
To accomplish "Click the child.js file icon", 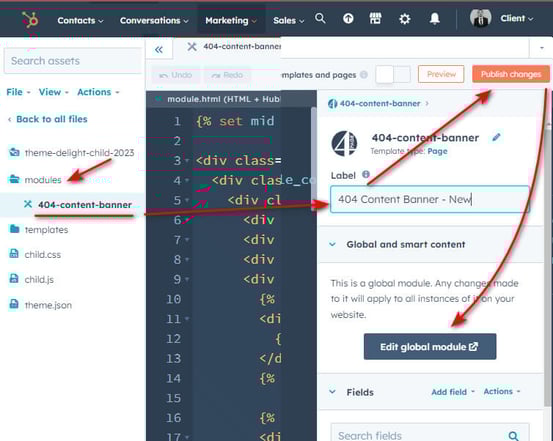I will click(14, 279).
